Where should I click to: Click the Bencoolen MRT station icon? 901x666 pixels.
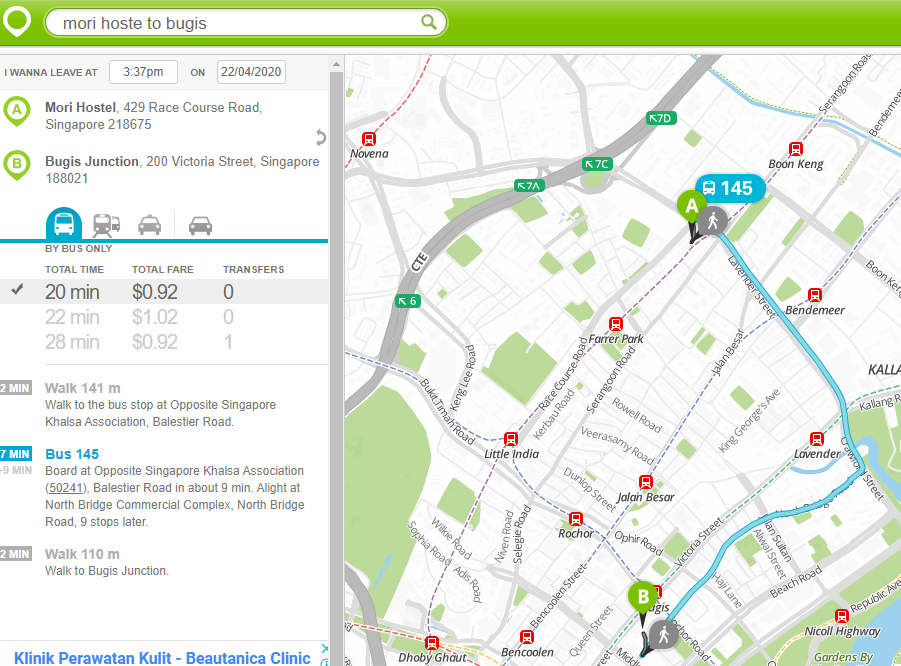(x=526, y=637)
